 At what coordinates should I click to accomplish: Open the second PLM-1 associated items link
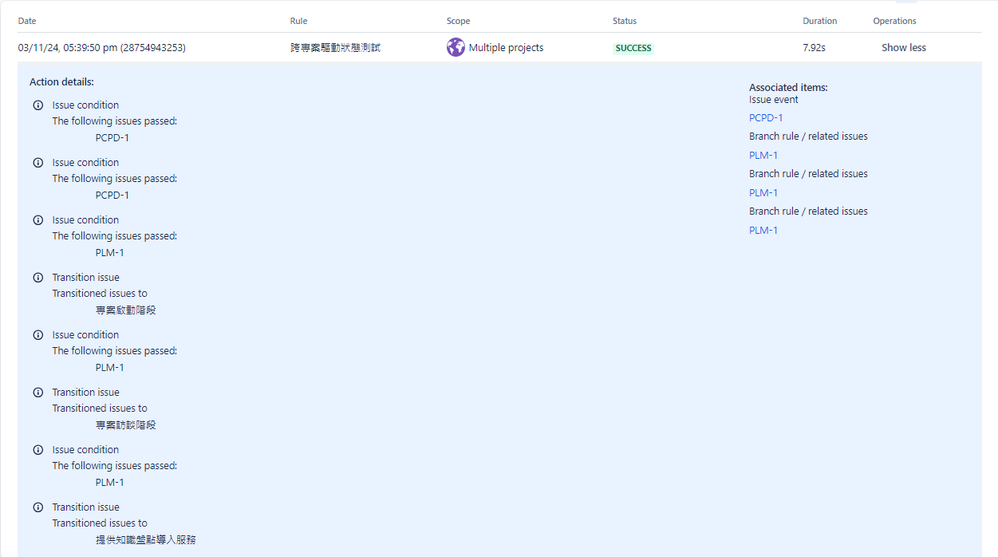(763, 193)
